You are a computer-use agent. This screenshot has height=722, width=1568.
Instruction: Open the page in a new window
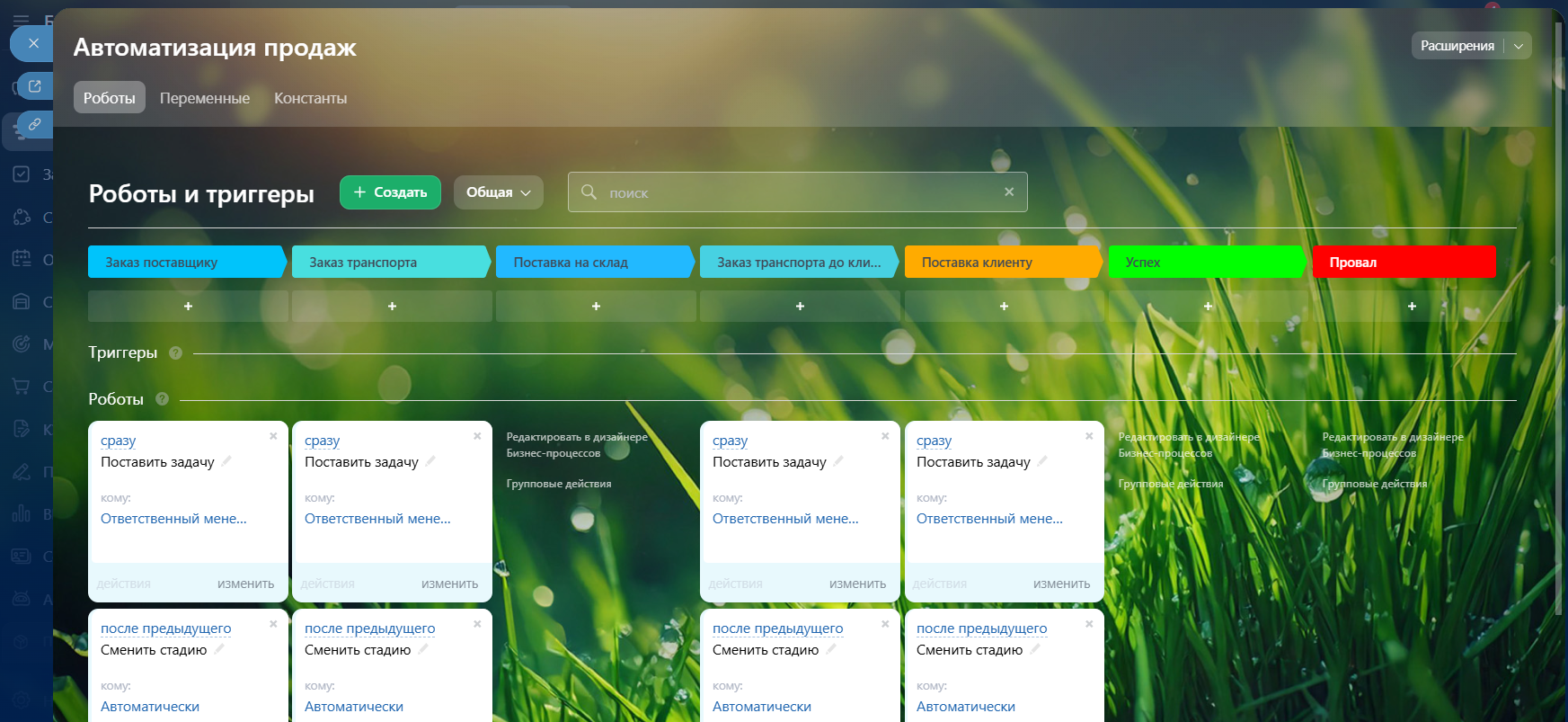click(x=35, y=86)
